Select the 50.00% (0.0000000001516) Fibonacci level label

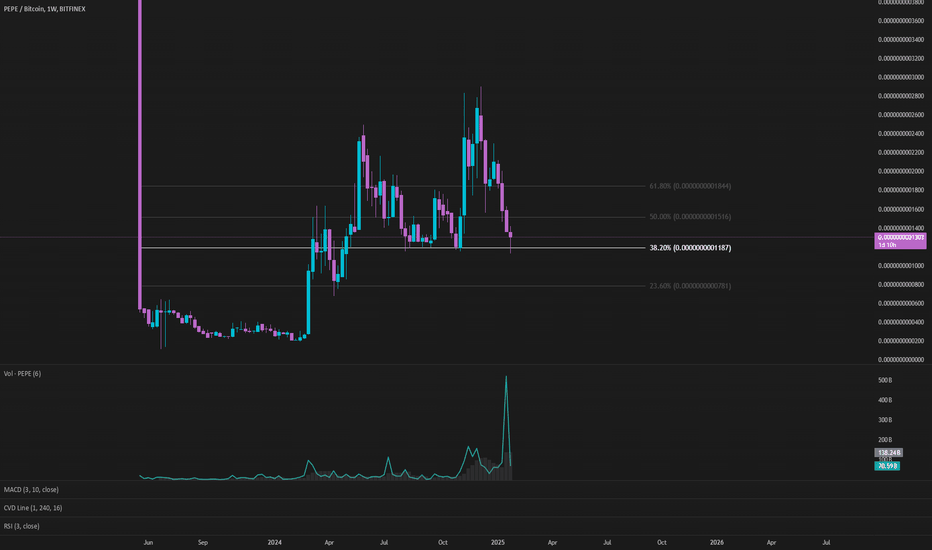point(690,216)
